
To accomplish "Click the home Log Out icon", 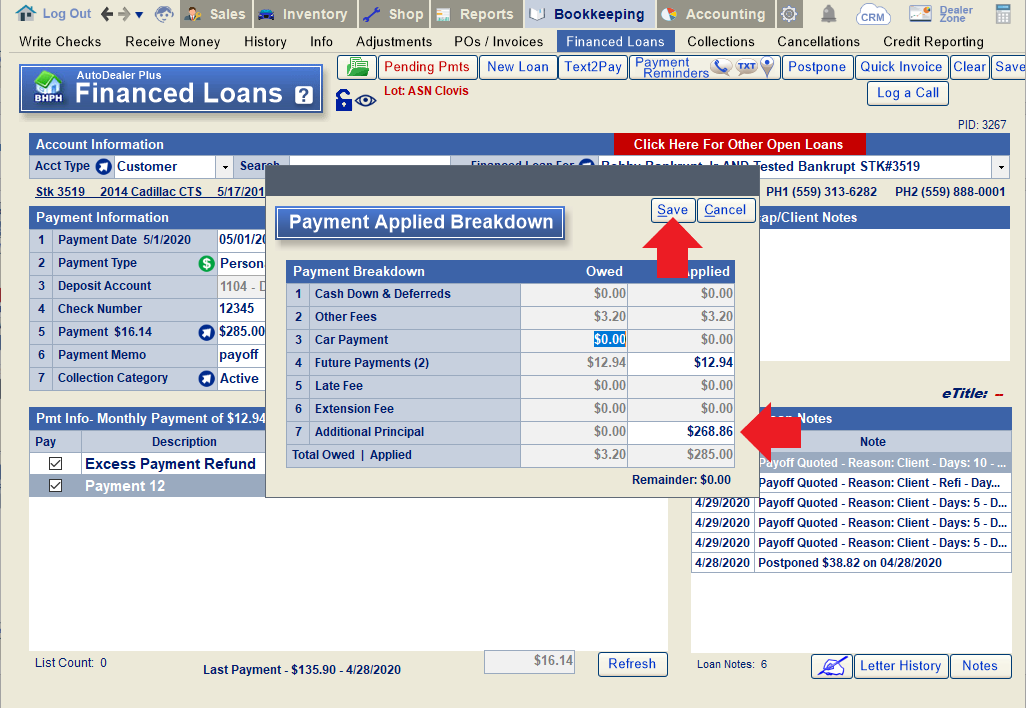I will [x=26, y=13].
